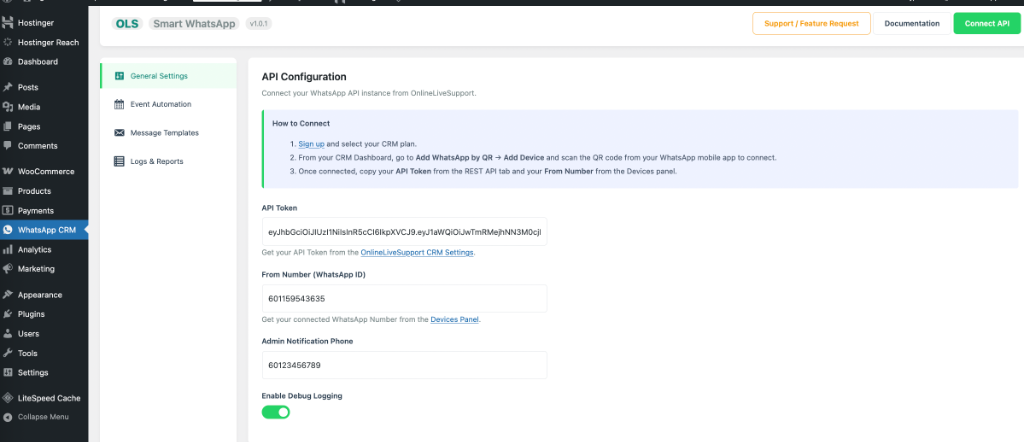Click the Message Templates envelope icon

point(119,133)
